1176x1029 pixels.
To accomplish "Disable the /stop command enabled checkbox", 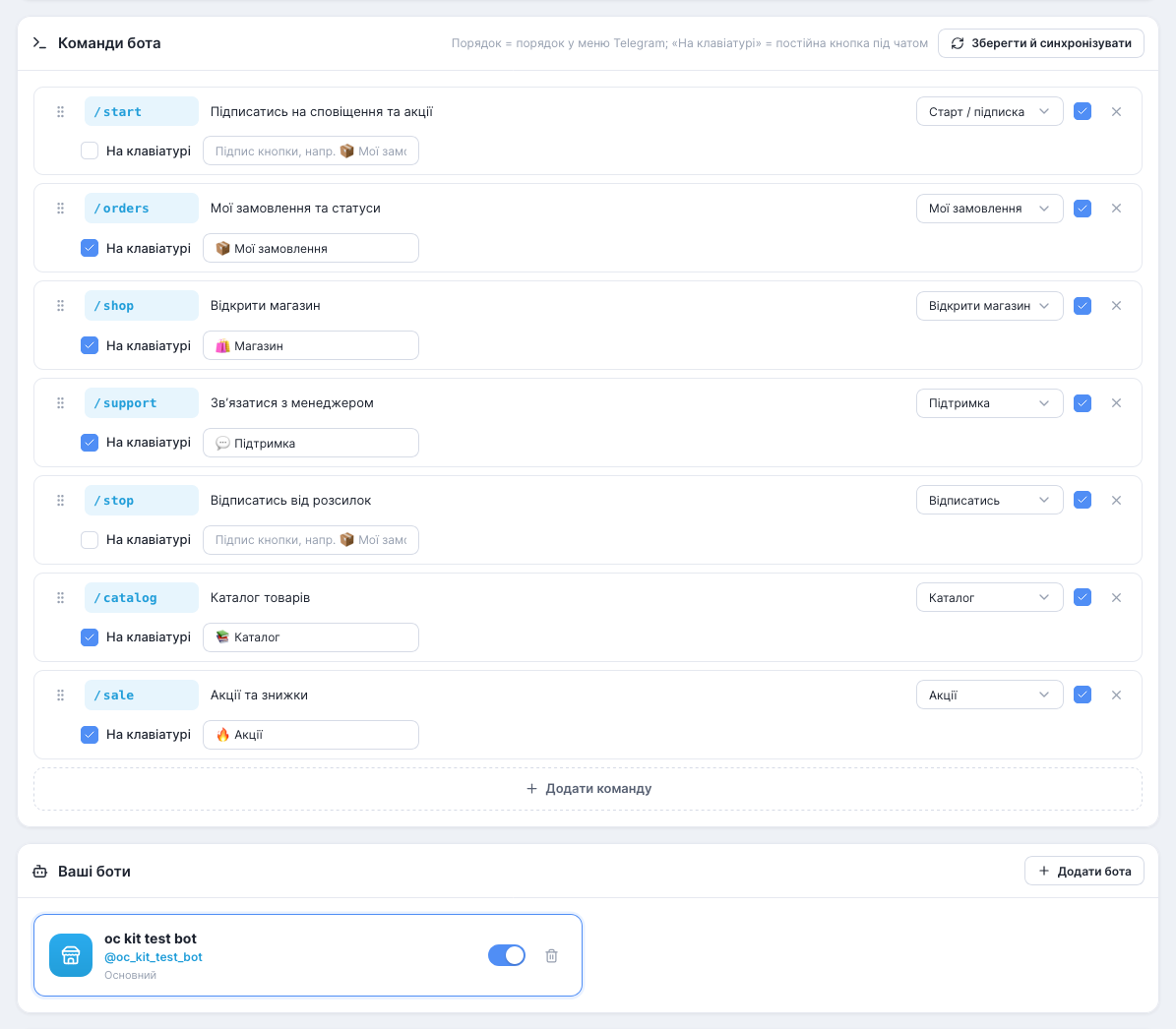I will [x=1083, y=501].
